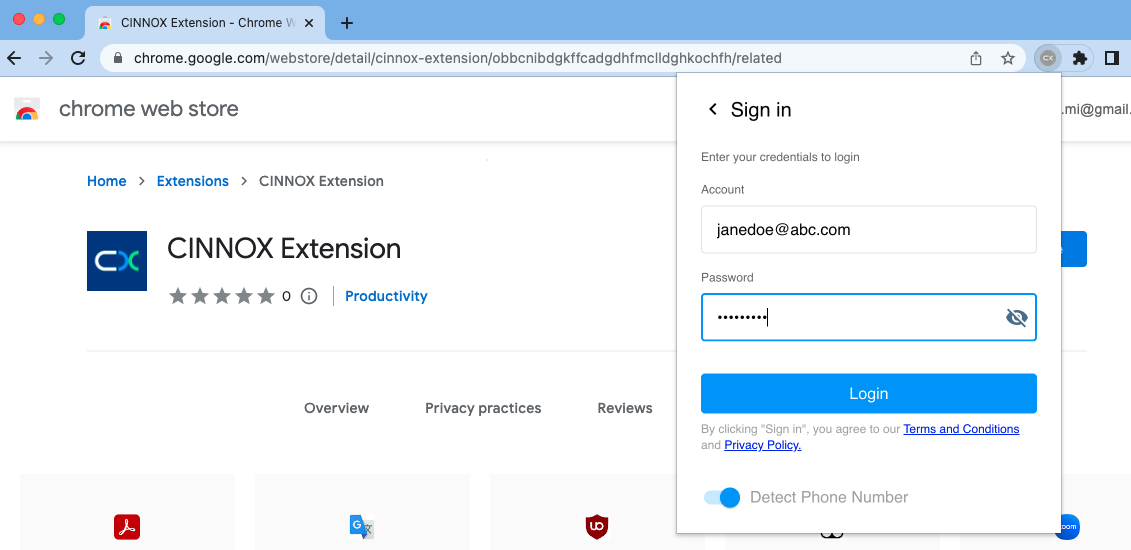
Task: Click the Login button
Action: 868,394
